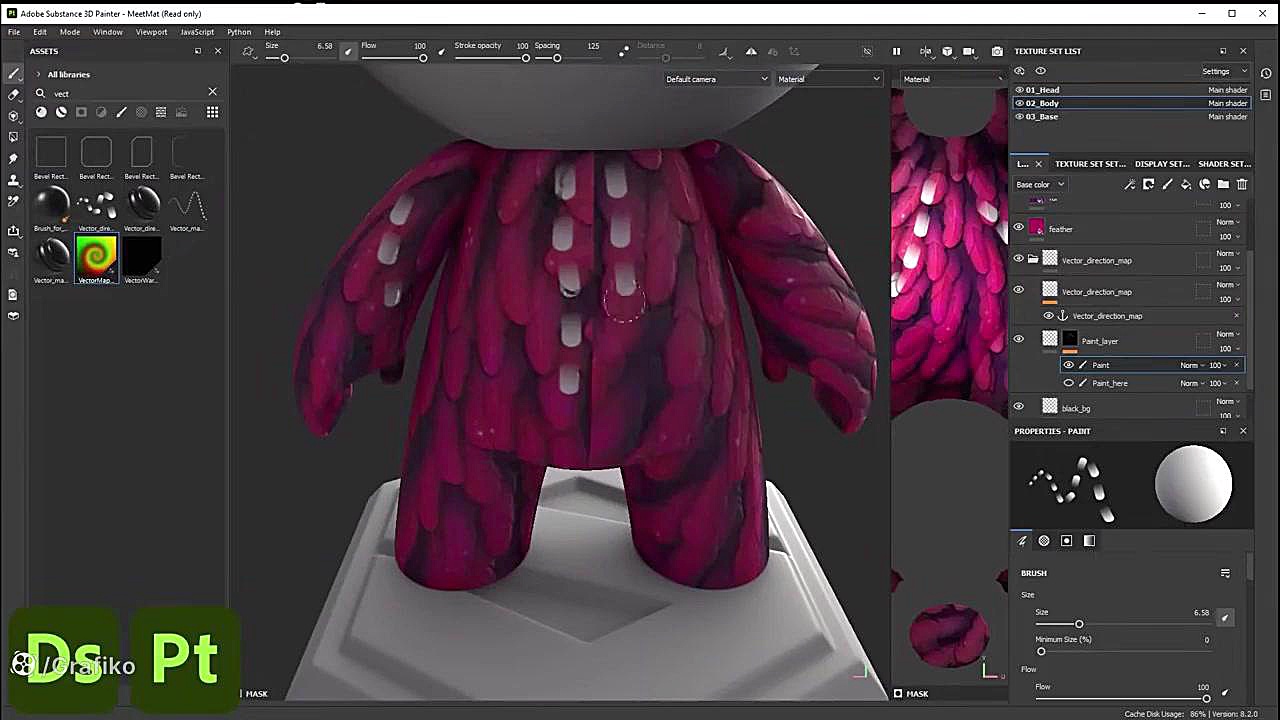The height and width of the screenshot is (720, 1280).
Task: Expand the All libraries tree
Action: point(38,74)
